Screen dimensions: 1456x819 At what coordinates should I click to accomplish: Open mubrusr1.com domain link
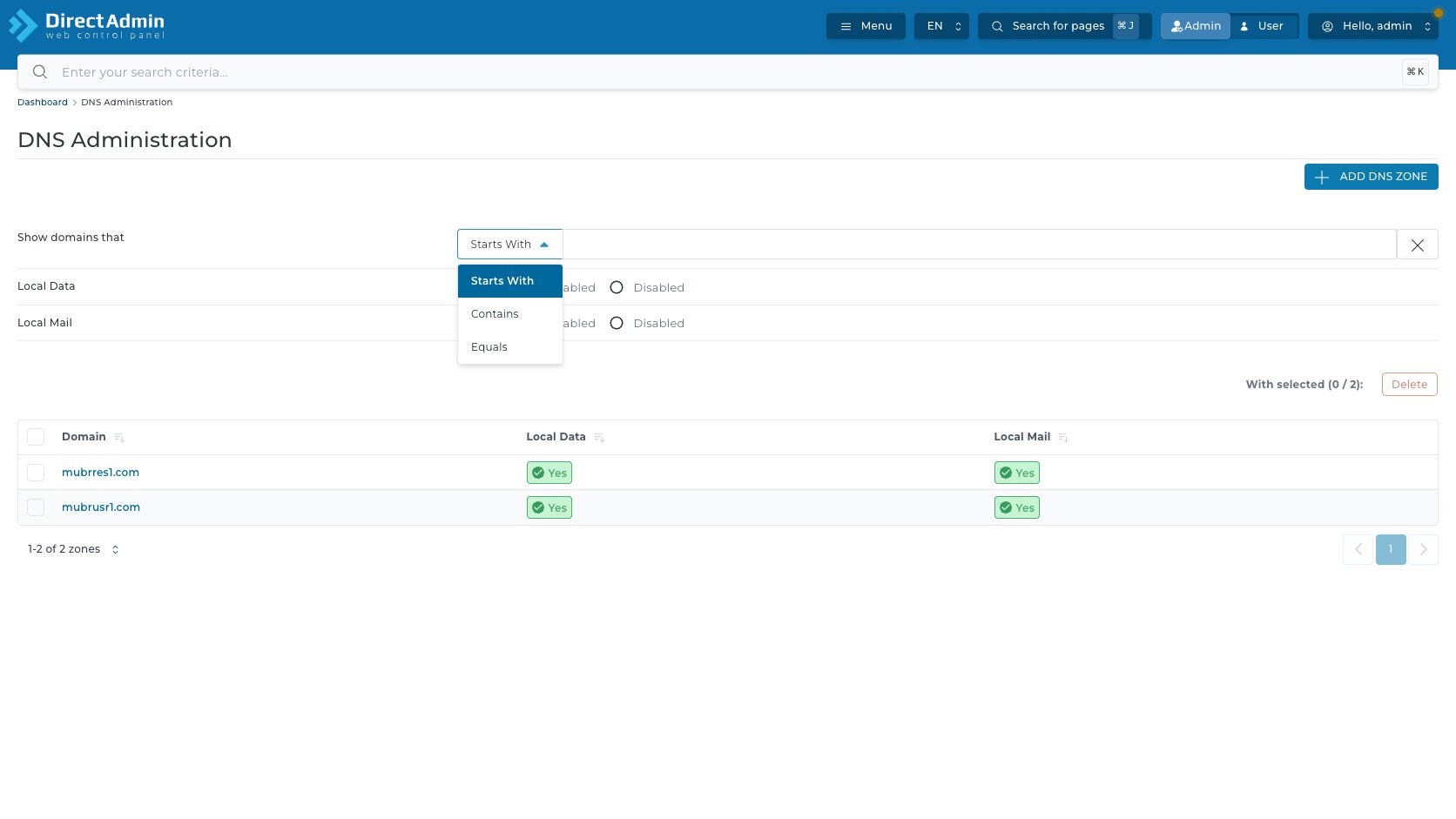point(101,507)
